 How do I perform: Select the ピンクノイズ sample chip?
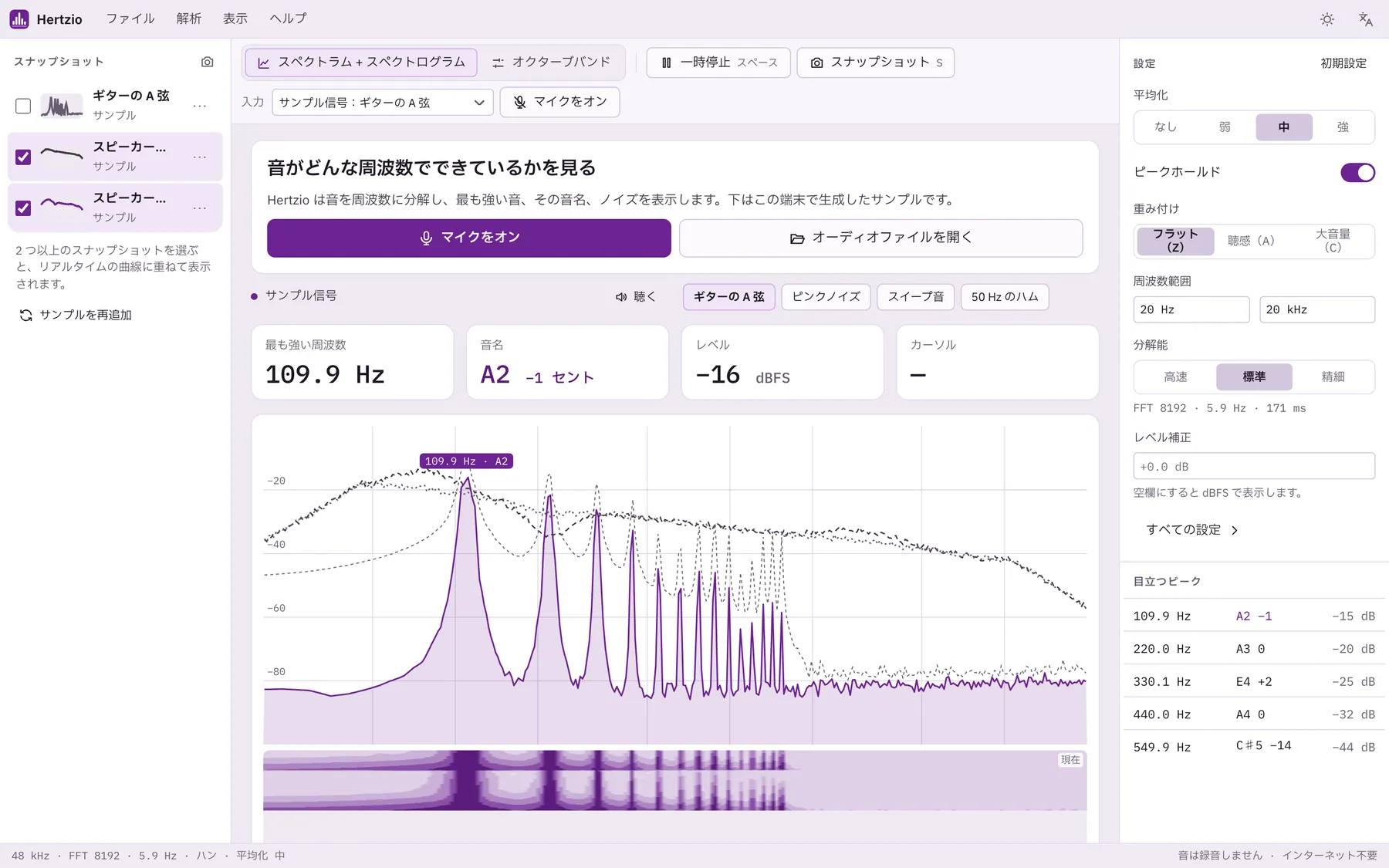pyautogui.click(x=826, y=297)
